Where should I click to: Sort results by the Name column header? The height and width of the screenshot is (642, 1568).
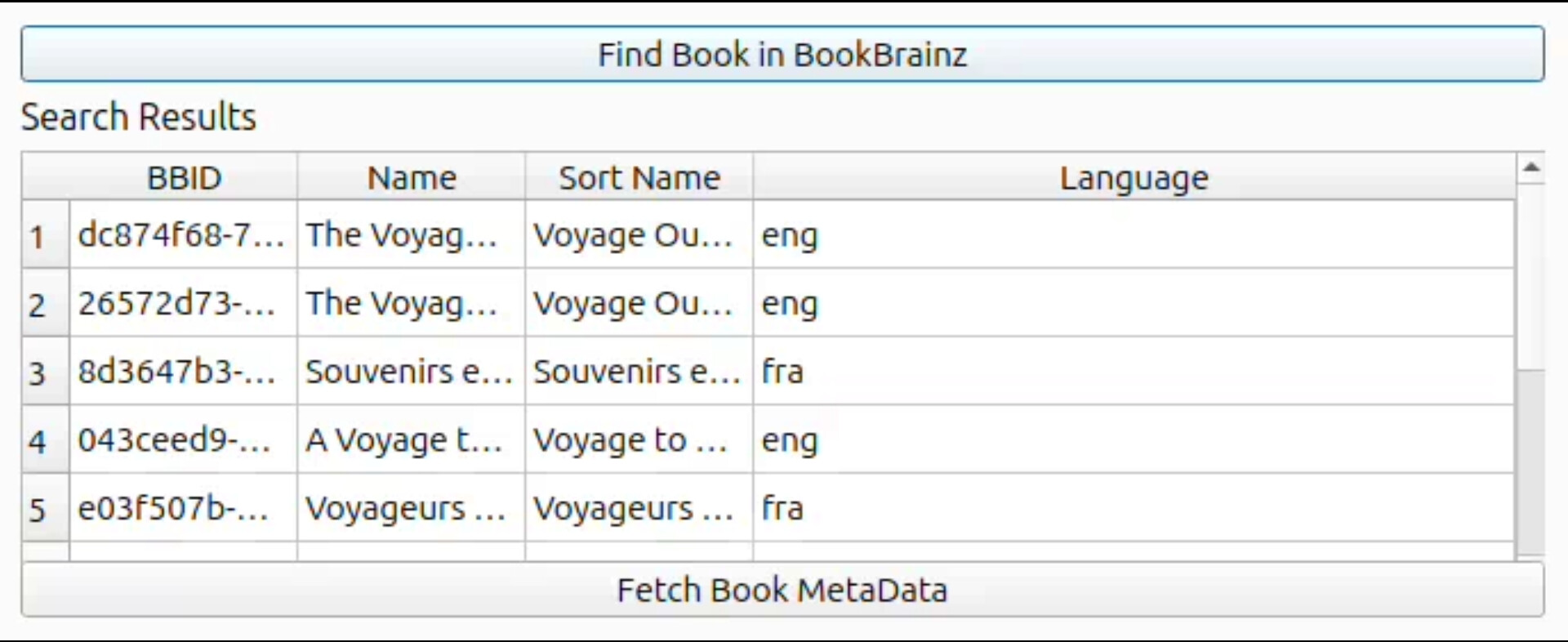[x=411, y=177]
